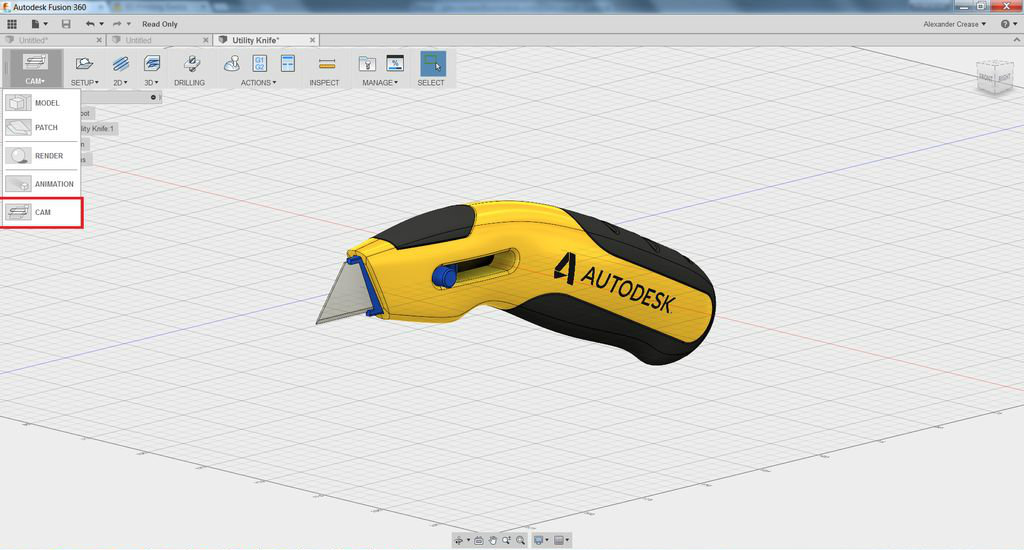Click the blue slider knob on knife
The width and height of the screenshot is (1024, 550).
[444, 276]
